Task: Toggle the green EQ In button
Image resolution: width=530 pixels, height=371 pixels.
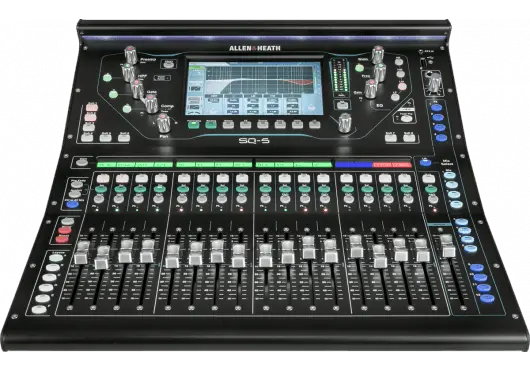Action: pyautogui.click(x=360, y=68)
